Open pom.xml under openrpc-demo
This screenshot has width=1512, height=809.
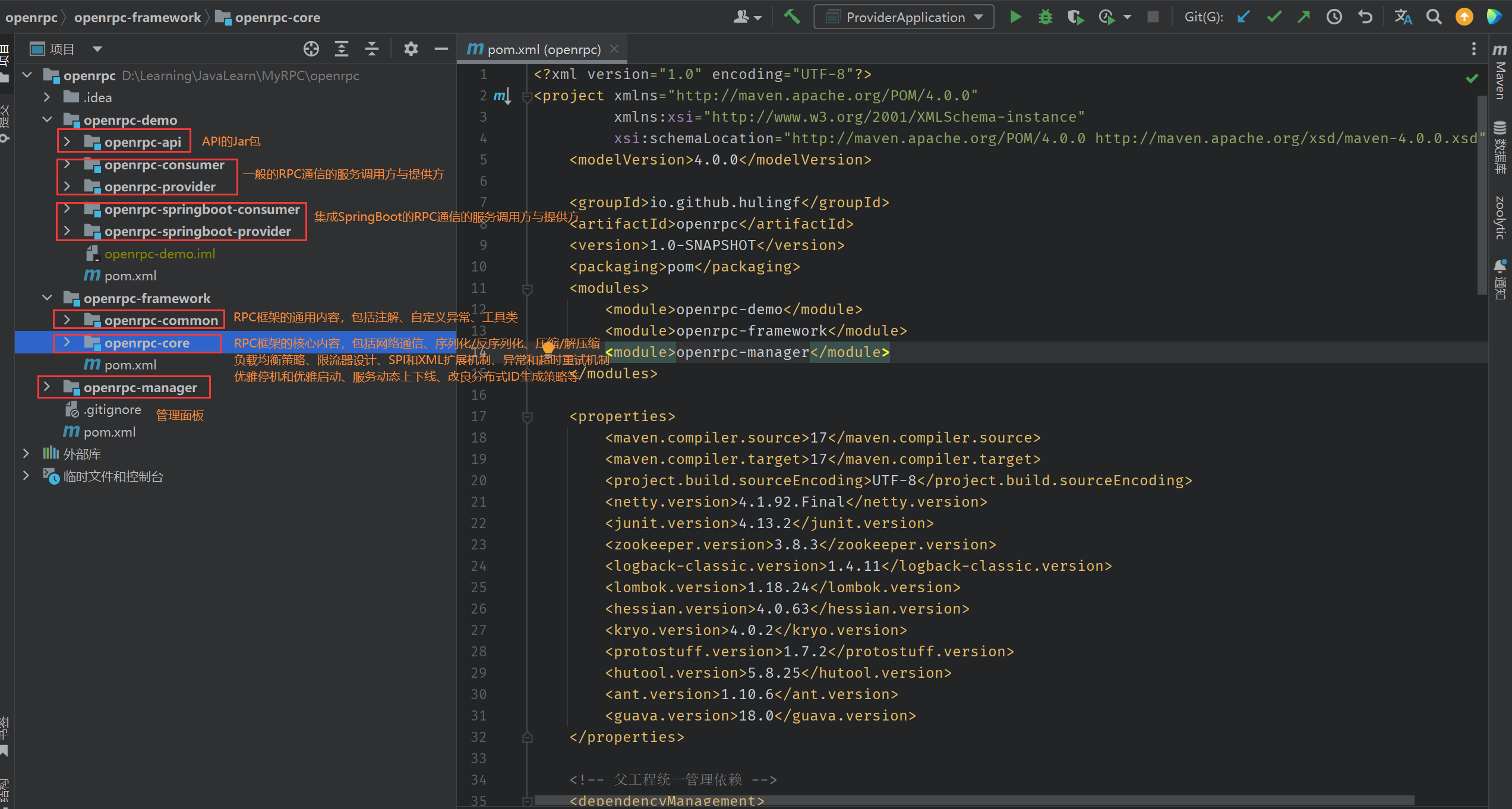pos(121,276)
